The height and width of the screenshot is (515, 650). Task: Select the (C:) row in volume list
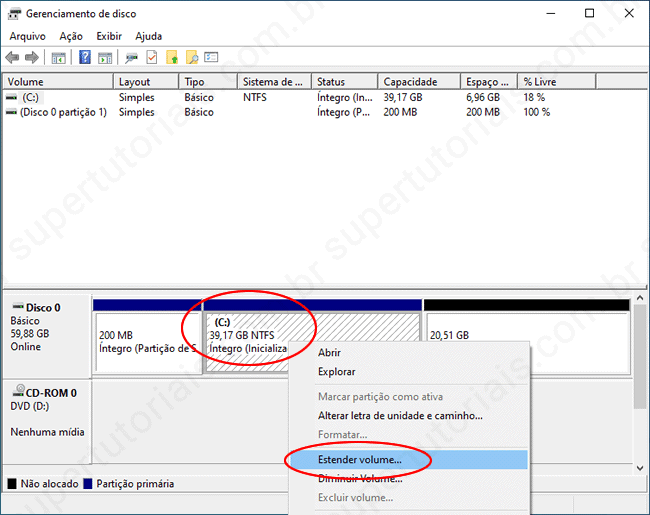[323, 97]
